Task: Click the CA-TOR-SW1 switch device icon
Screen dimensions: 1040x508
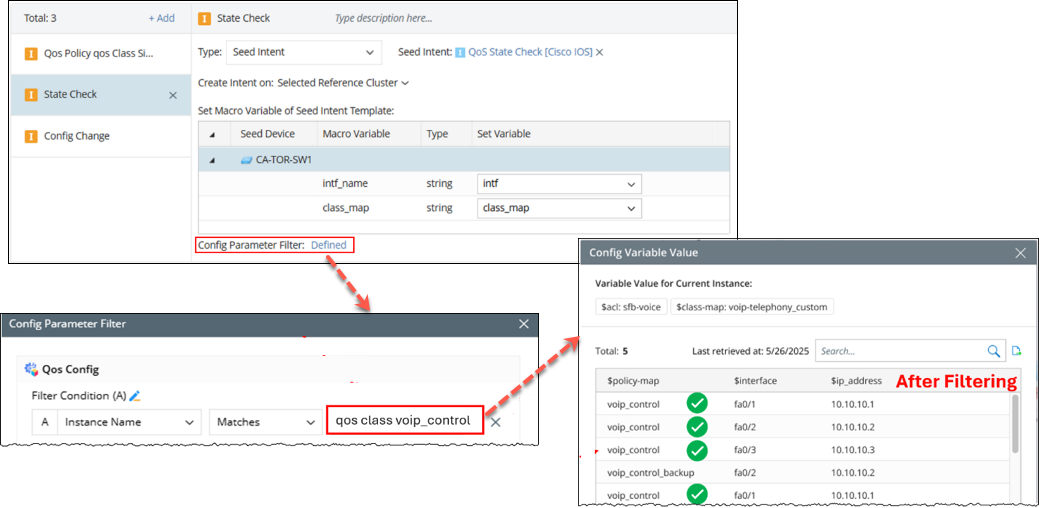Action: point(246,160)
